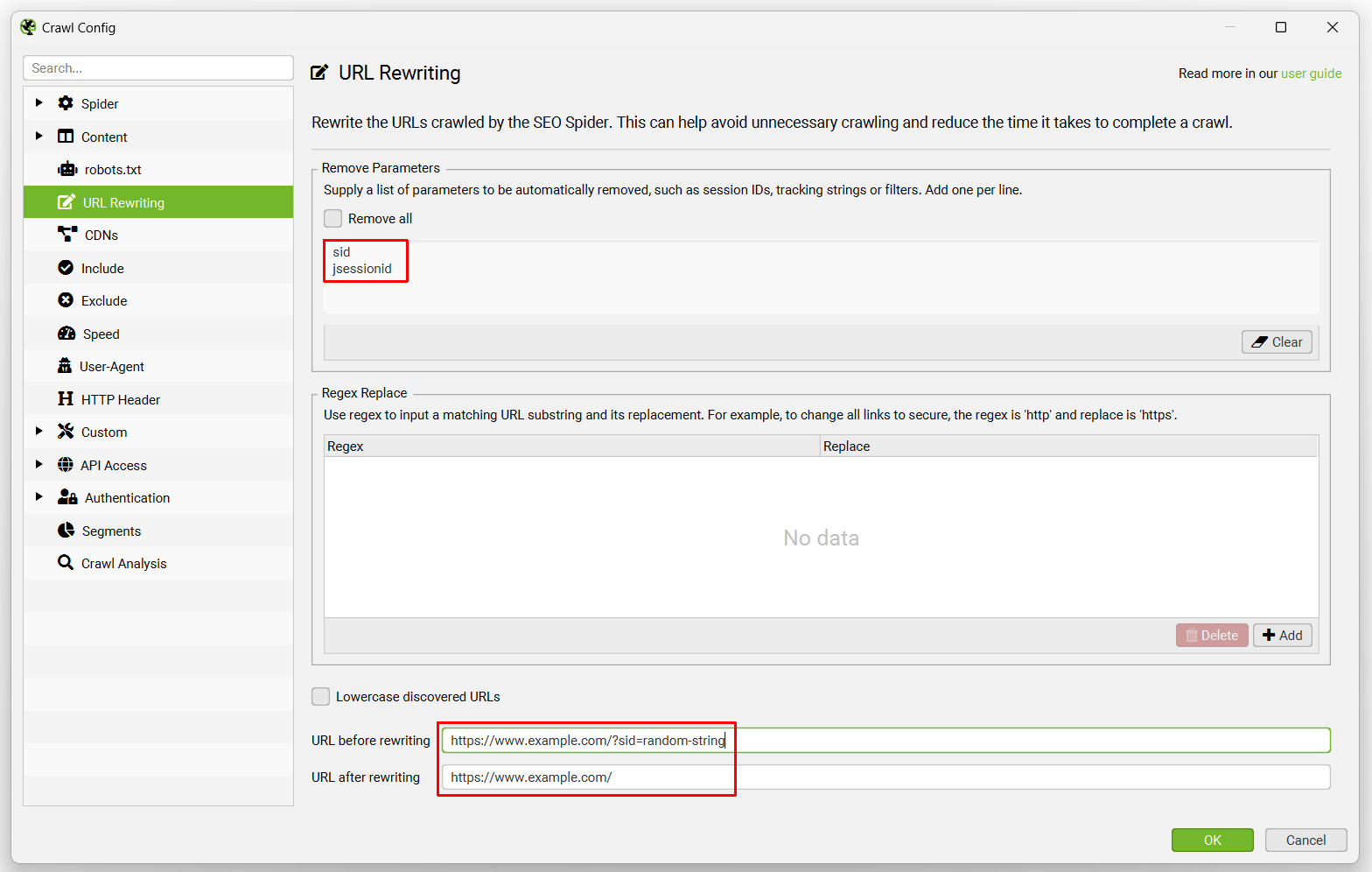The image size is (1372, 872).
Task: Clear the remove parameters list
Action: click(1277, 341)
